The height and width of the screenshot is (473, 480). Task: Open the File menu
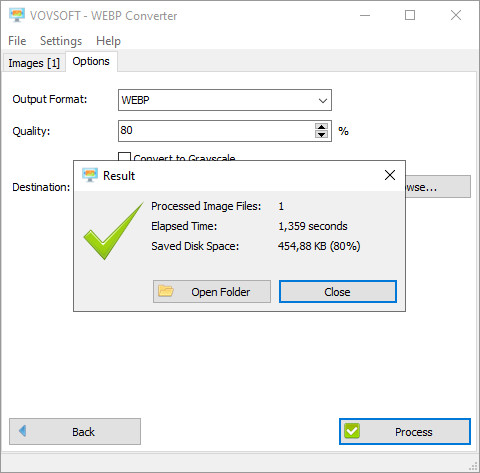click(17, 41)
